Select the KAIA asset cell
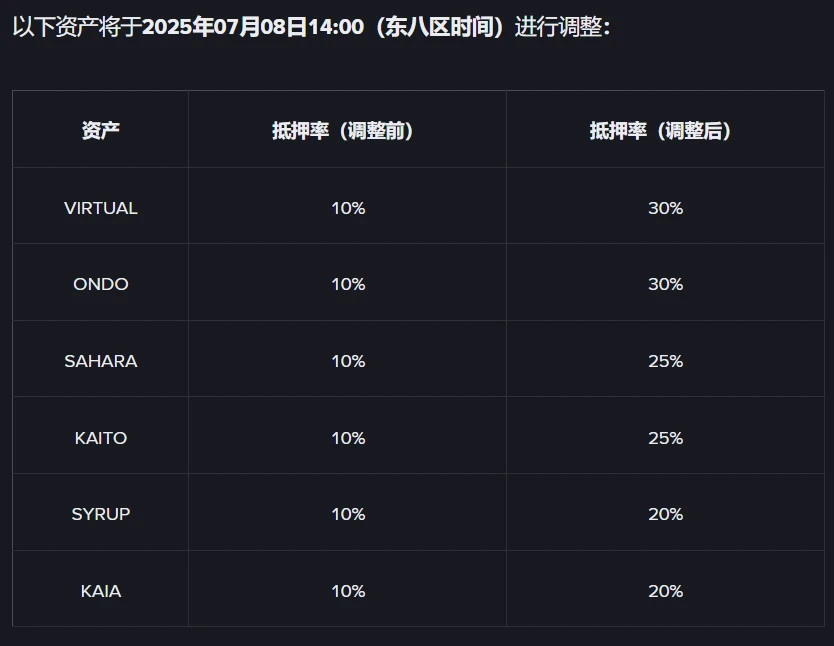 [101, 591]
